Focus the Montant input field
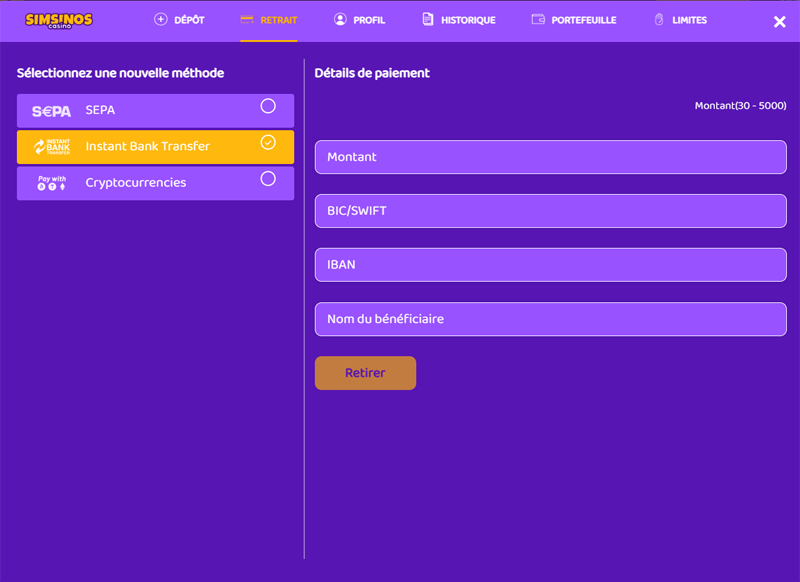The width and height of the screenshot is (800, 582). click(550, 157)
